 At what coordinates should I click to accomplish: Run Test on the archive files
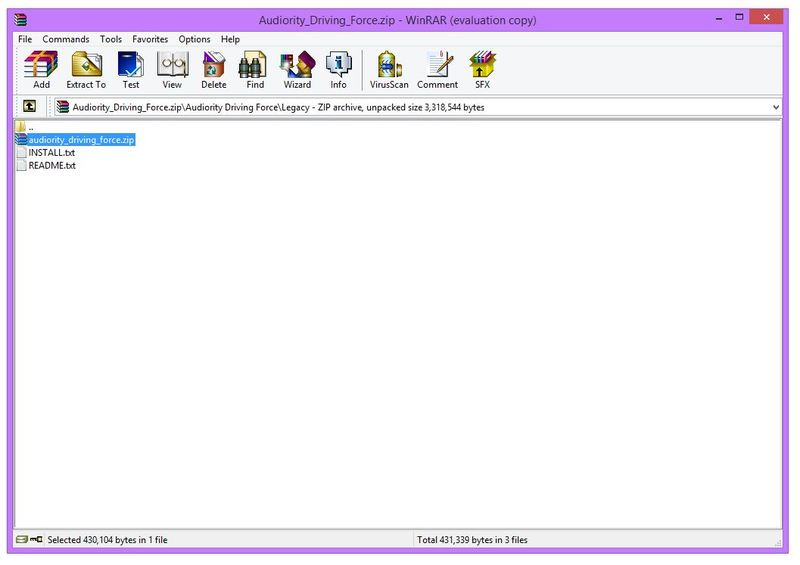click(x=131, y=69)
